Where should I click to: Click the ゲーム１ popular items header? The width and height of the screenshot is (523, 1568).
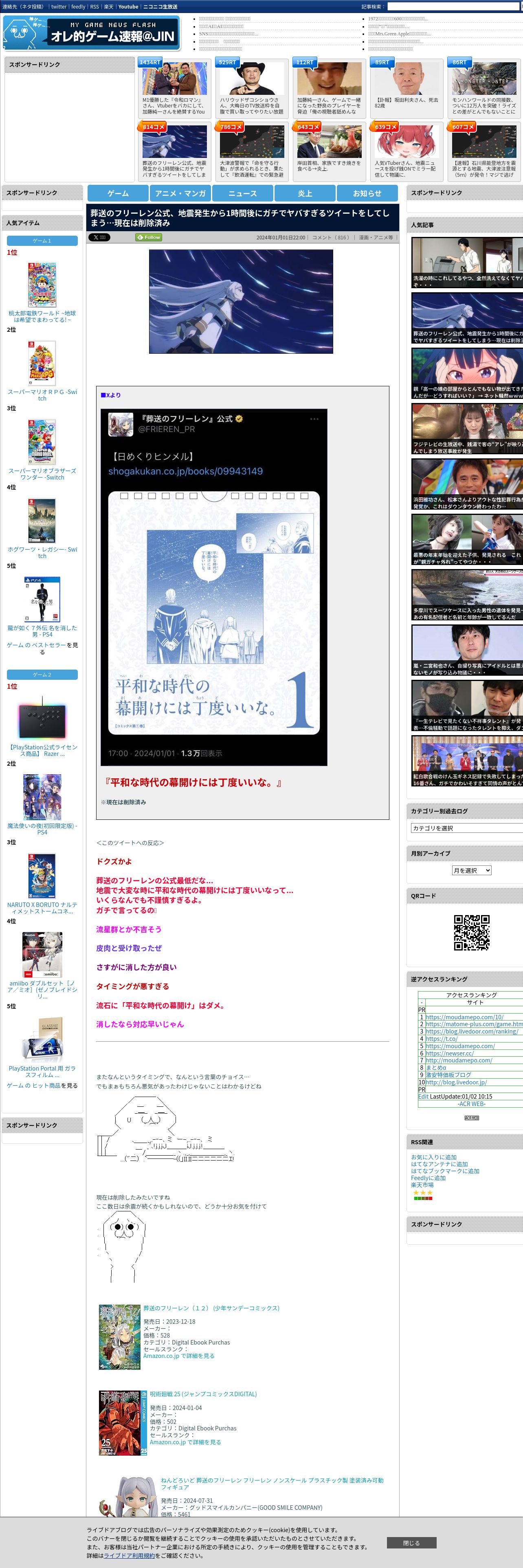[x=42, y=241]
